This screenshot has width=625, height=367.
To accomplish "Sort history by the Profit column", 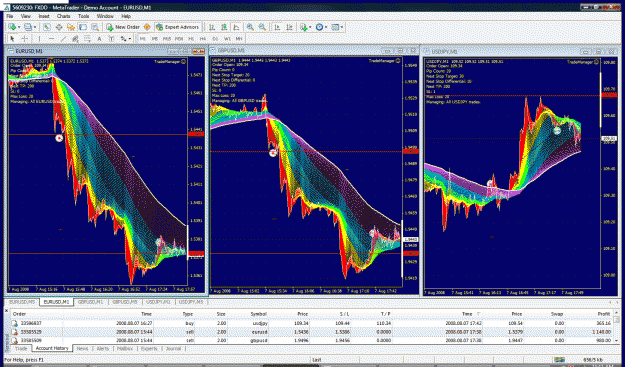I will pos(604,314).
